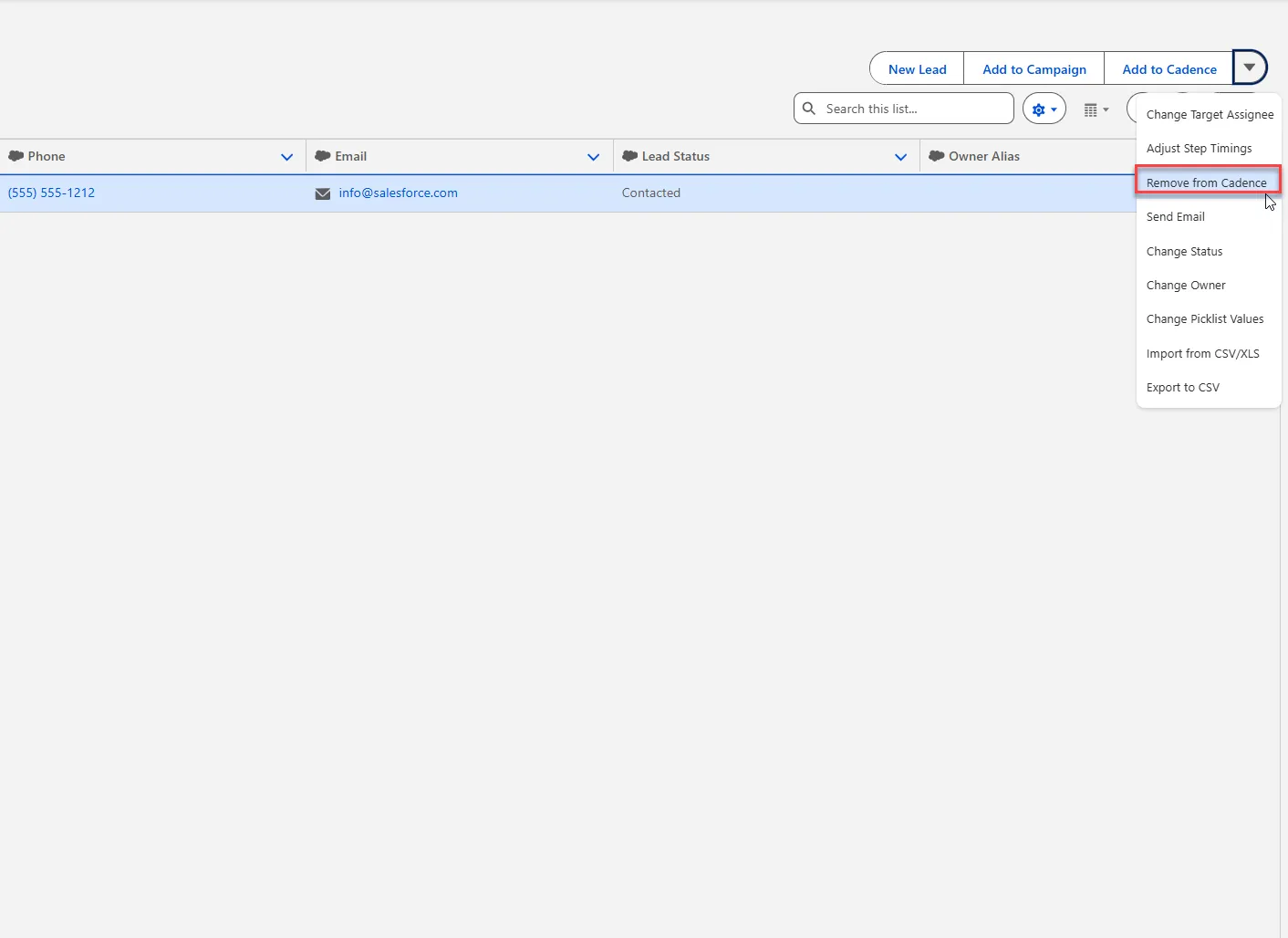1288x938 pixels.
Task: Click the cloud icon beside Phone header
Action: click(x=16, y=156)
